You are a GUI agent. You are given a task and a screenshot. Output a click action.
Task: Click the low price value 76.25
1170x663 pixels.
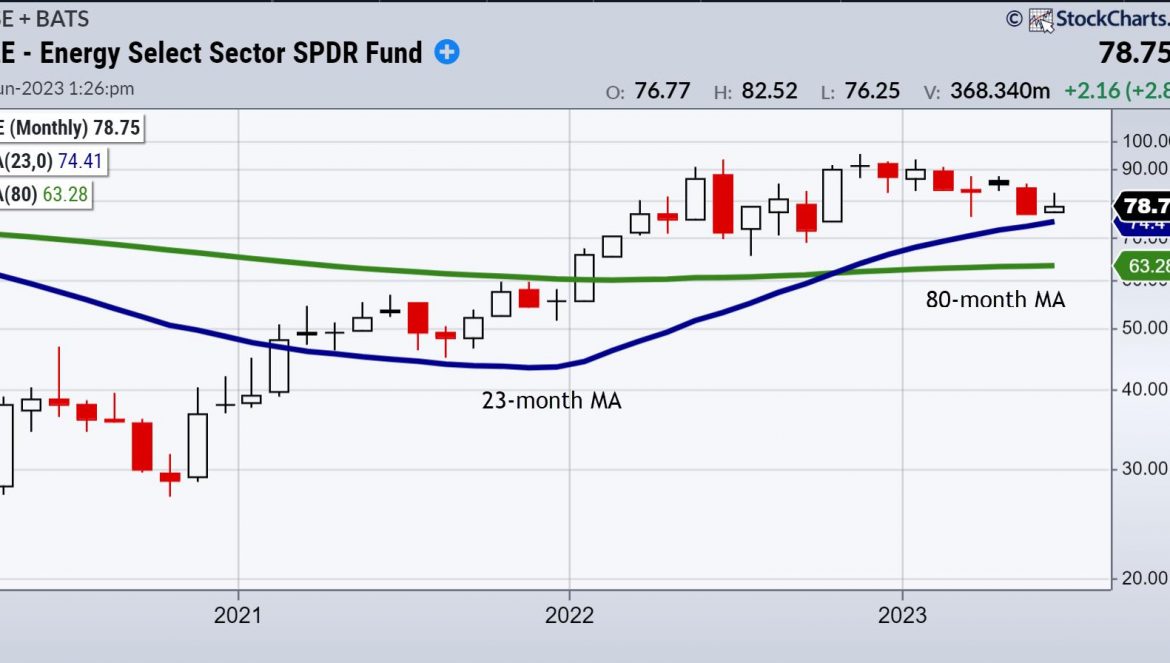tap(872, 91)
